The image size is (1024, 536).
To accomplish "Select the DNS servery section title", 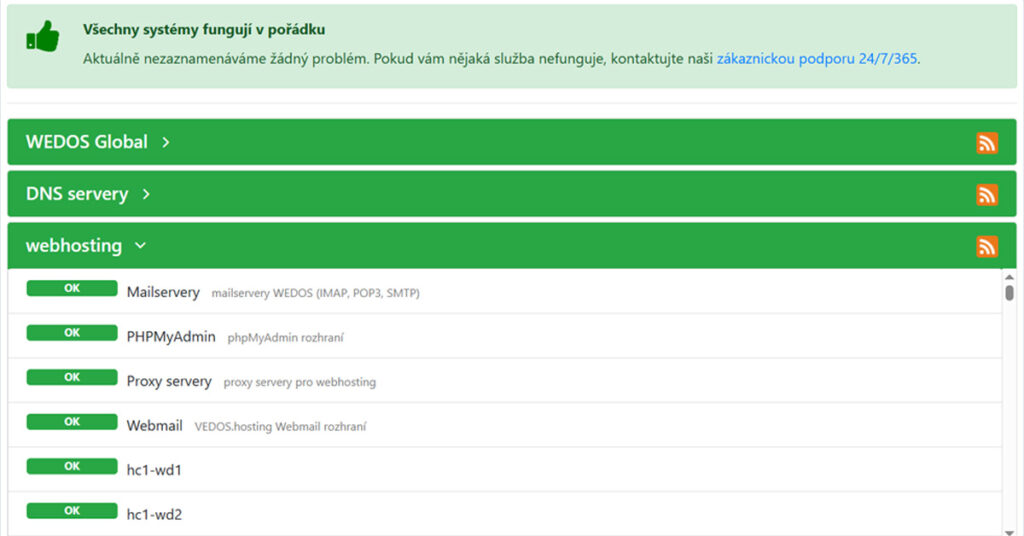I will tap(77, 194).
